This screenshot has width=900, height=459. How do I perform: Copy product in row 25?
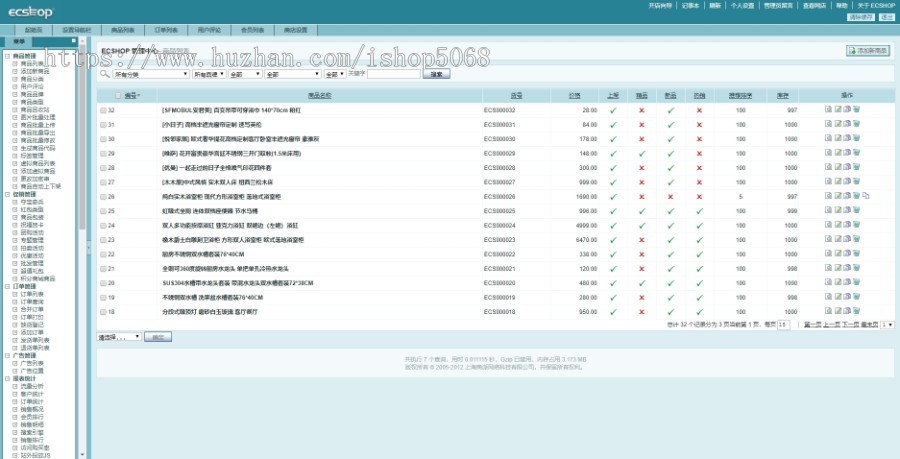[x=847, y=210]
